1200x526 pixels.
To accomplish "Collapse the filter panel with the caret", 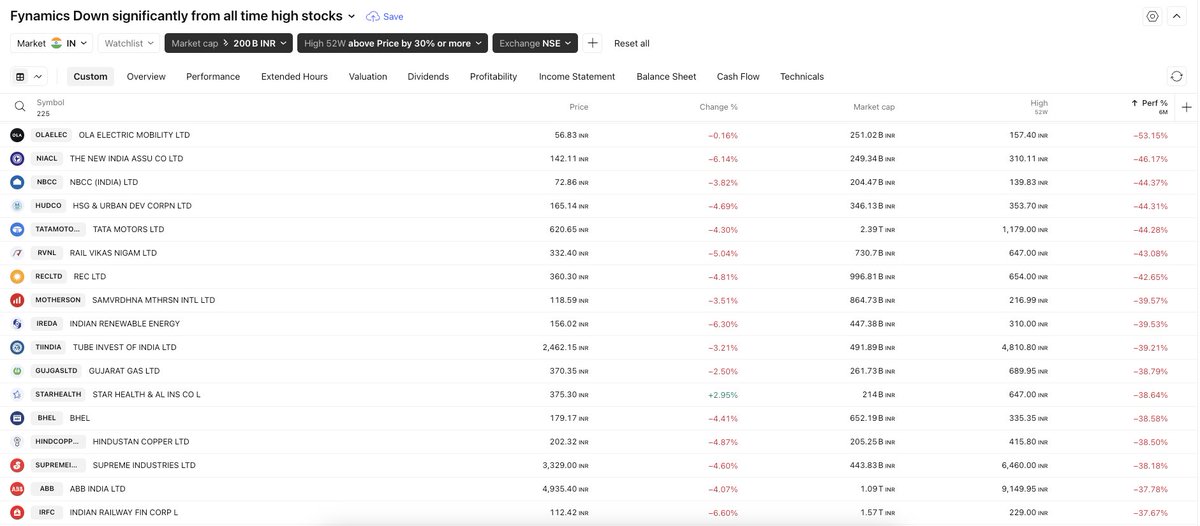I will point(1178,16).
